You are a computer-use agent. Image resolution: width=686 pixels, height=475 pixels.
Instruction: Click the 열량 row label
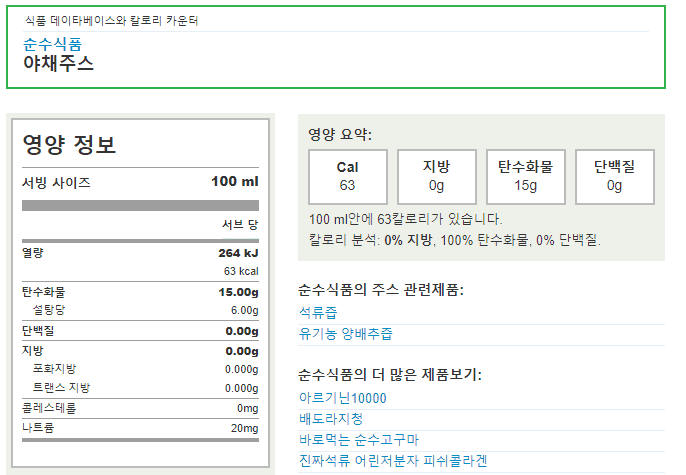pos(33,253)
